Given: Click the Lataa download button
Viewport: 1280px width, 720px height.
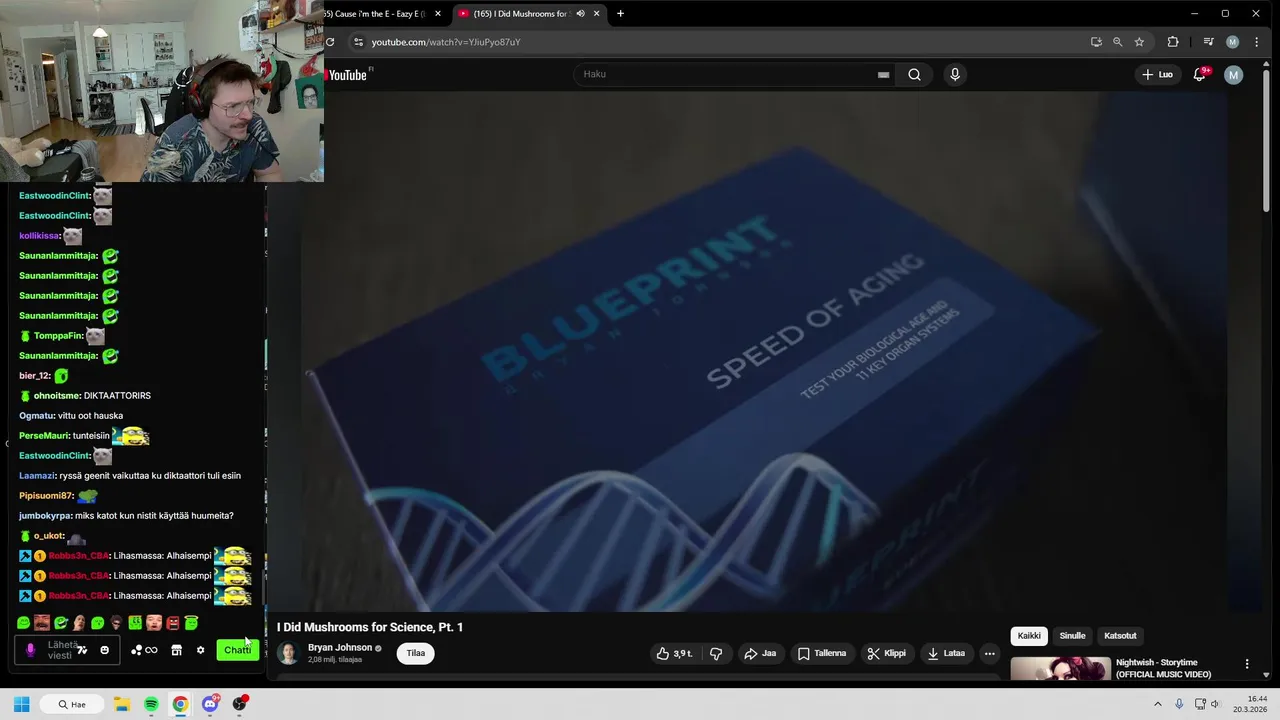Looking at the screenshot, I should tap(946, 653).
